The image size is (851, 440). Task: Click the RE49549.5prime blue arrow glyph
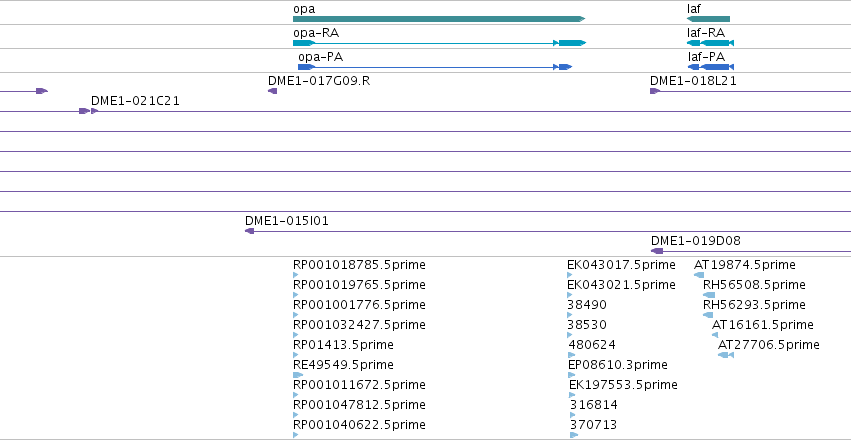click(x=298, y=375)
